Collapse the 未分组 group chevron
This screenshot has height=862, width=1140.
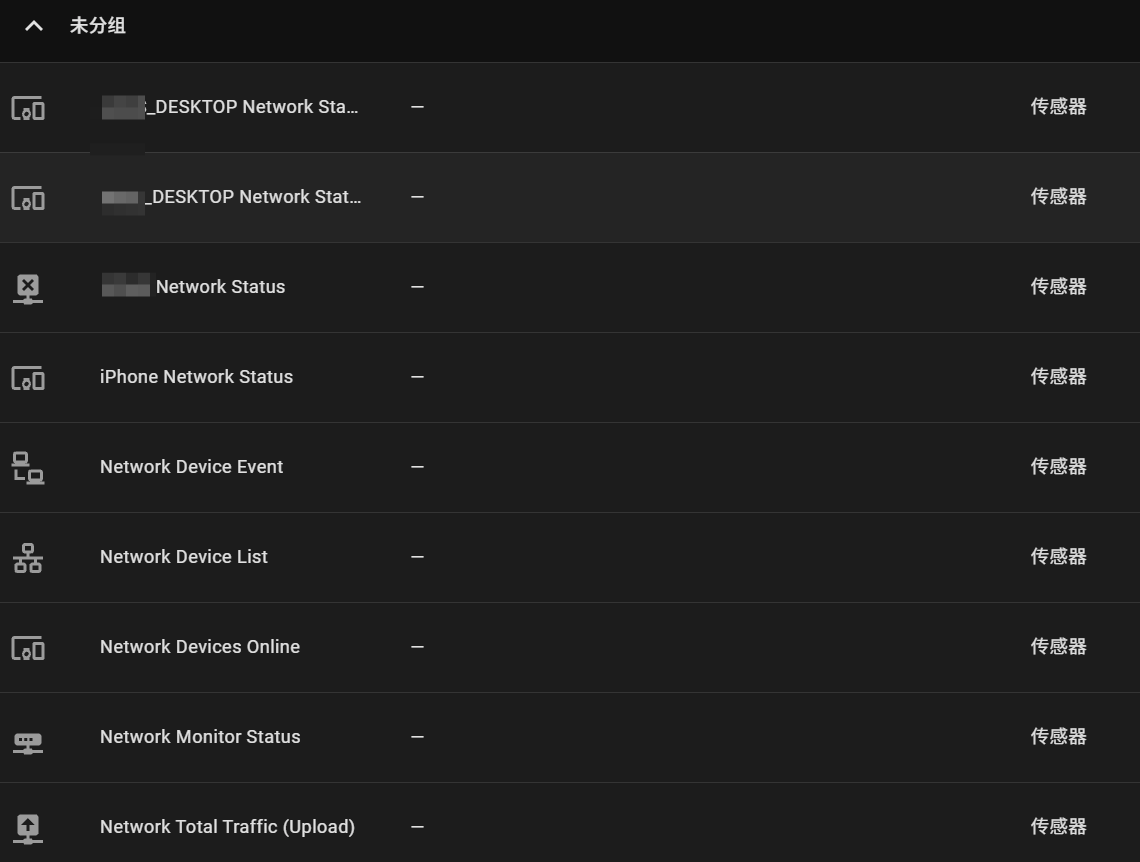tap(33, 26)
